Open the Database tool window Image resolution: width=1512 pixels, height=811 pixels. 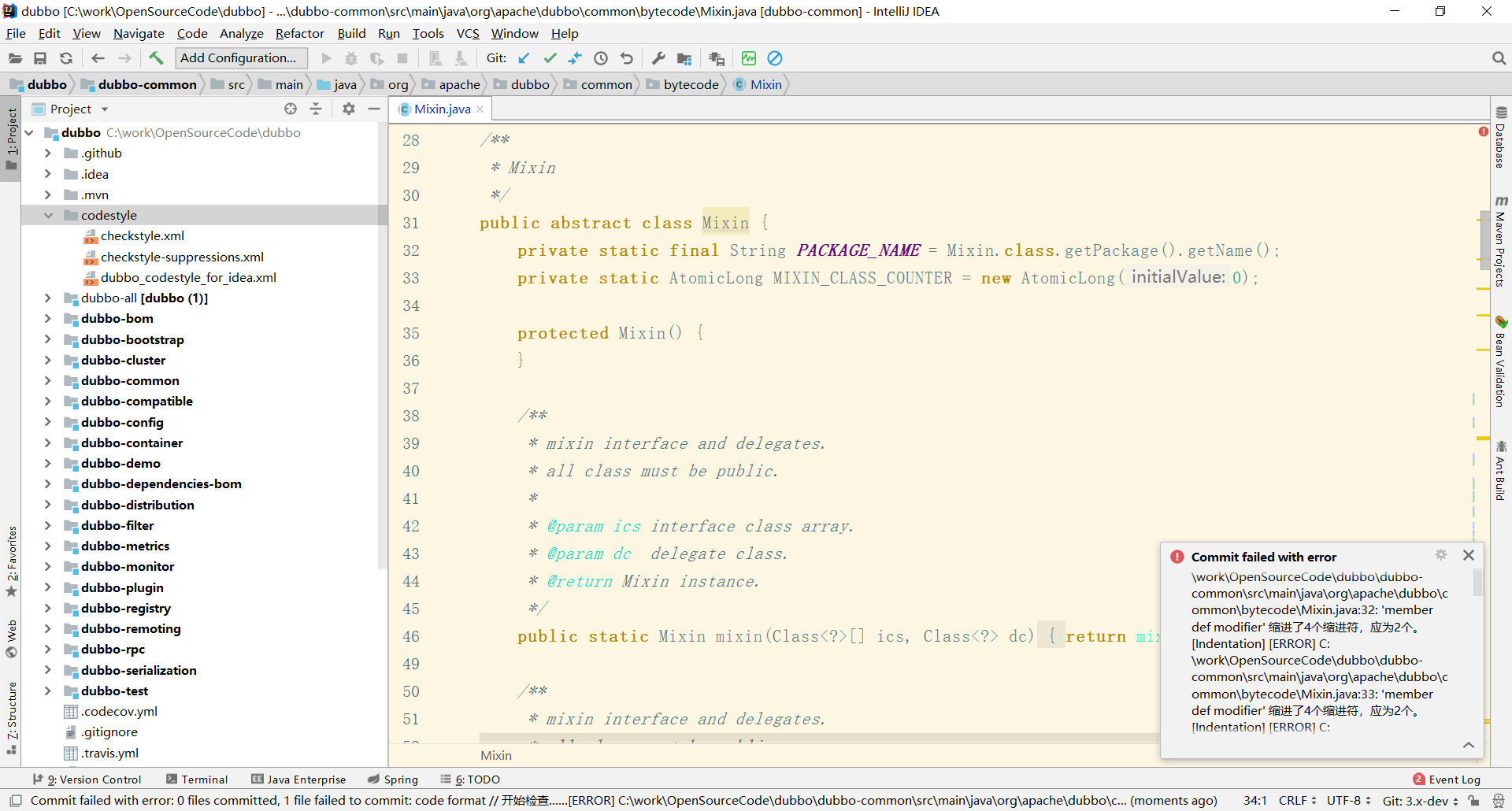[1501, 138]
